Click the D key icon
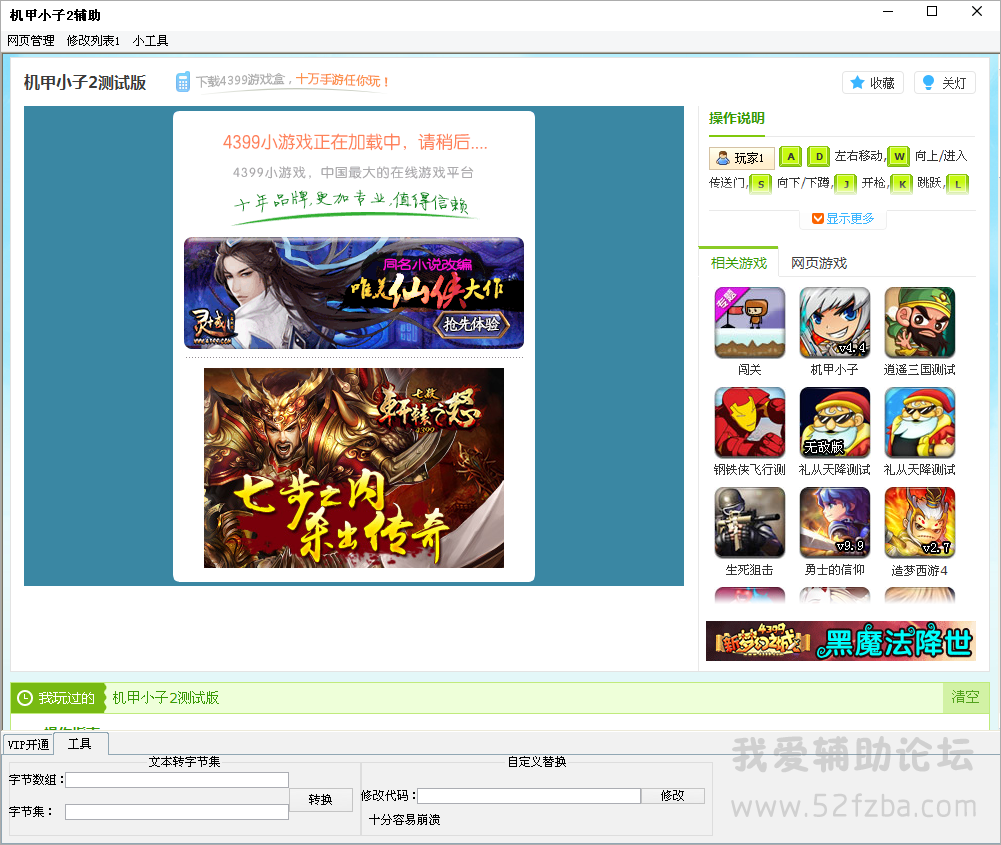The height and width of the screenshot is (845, 1001). pos(818,156)
